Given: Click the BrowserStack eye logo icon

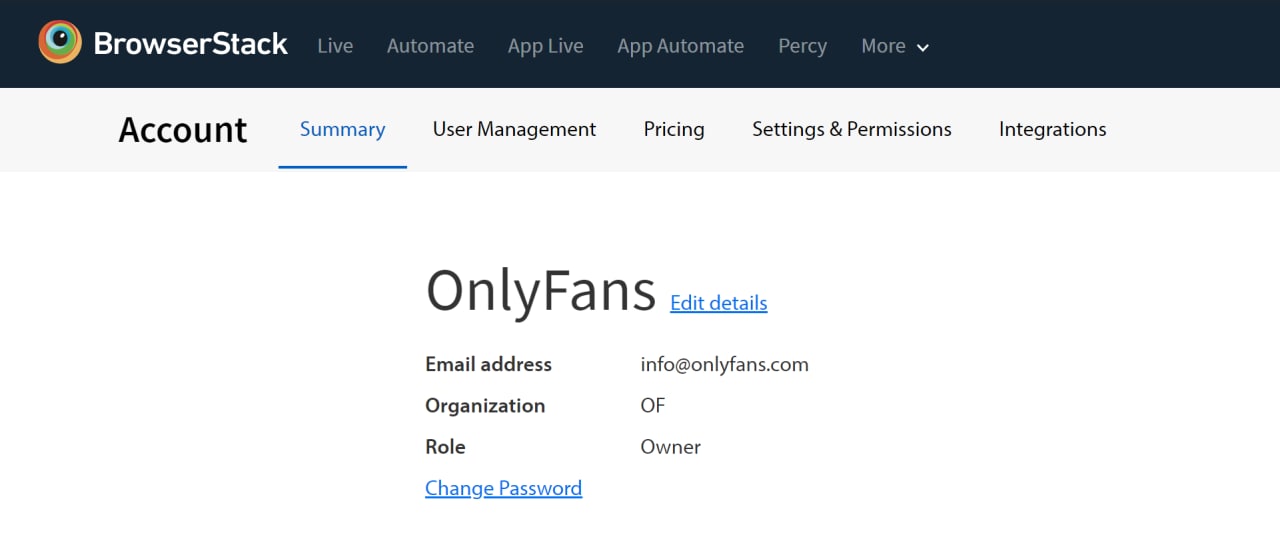Looking at the screenshot, I should 60,42.
